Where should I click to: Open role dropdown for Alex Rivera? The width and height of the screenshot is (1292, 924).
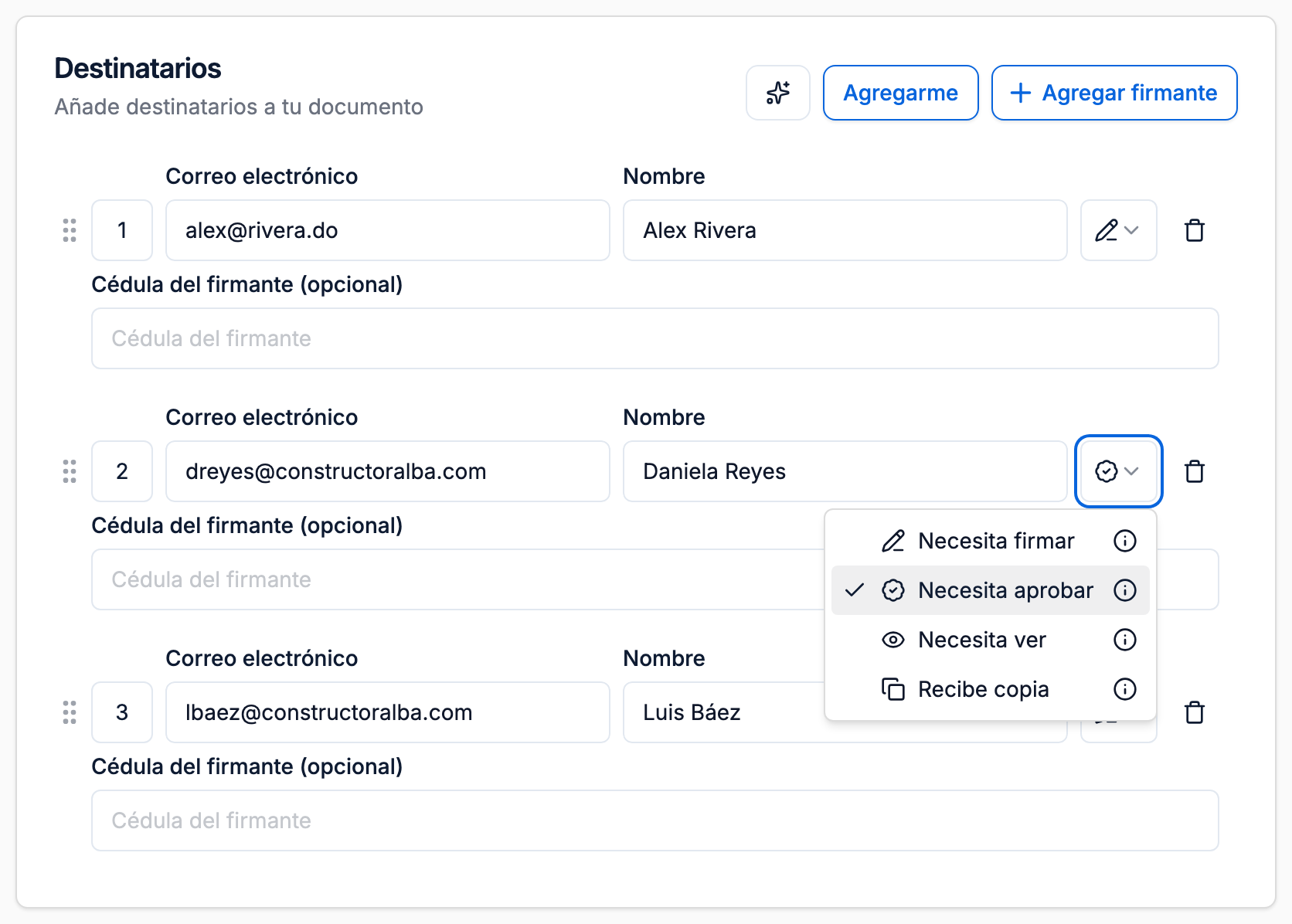[x=1118, y=230]
